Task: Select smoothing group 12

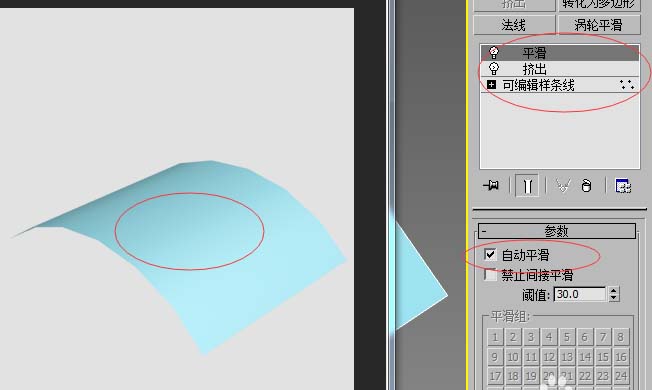Action: [x=549, y=356]
